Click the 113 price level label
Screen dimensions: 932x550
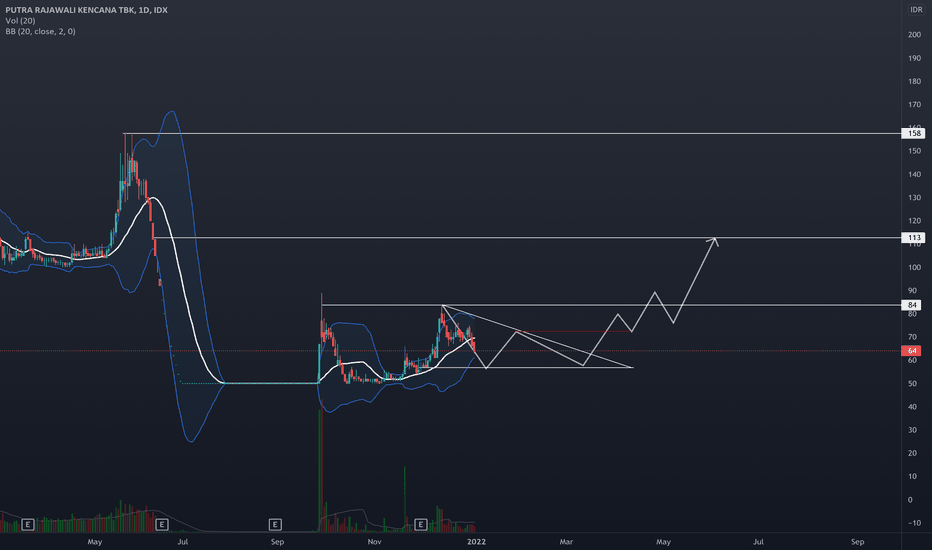pos(914,238)
